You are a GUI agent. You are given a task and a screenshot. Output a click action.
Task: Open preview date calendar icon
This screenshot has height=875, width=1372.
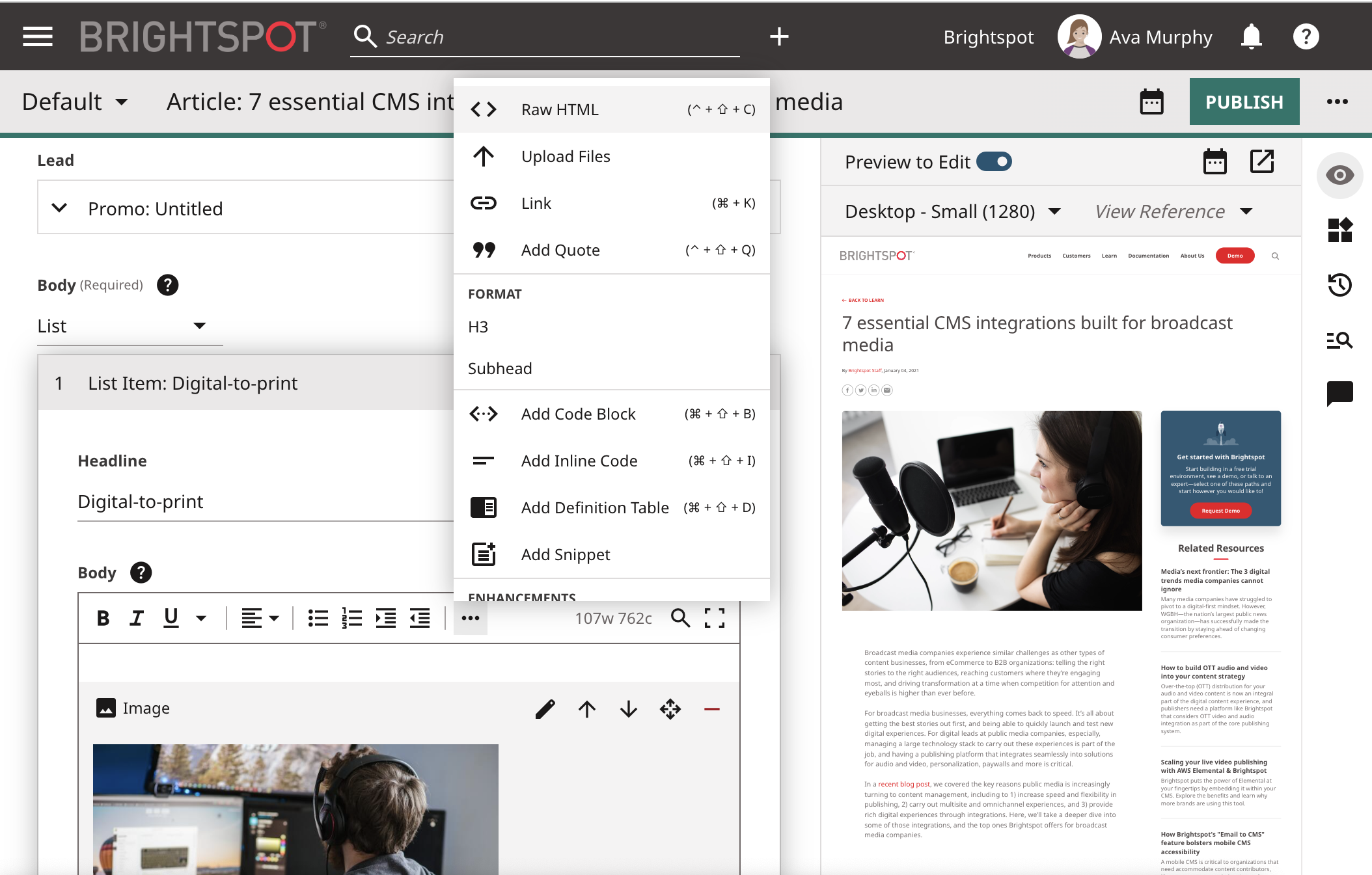pyautogui.click(x=1214, y=161)
